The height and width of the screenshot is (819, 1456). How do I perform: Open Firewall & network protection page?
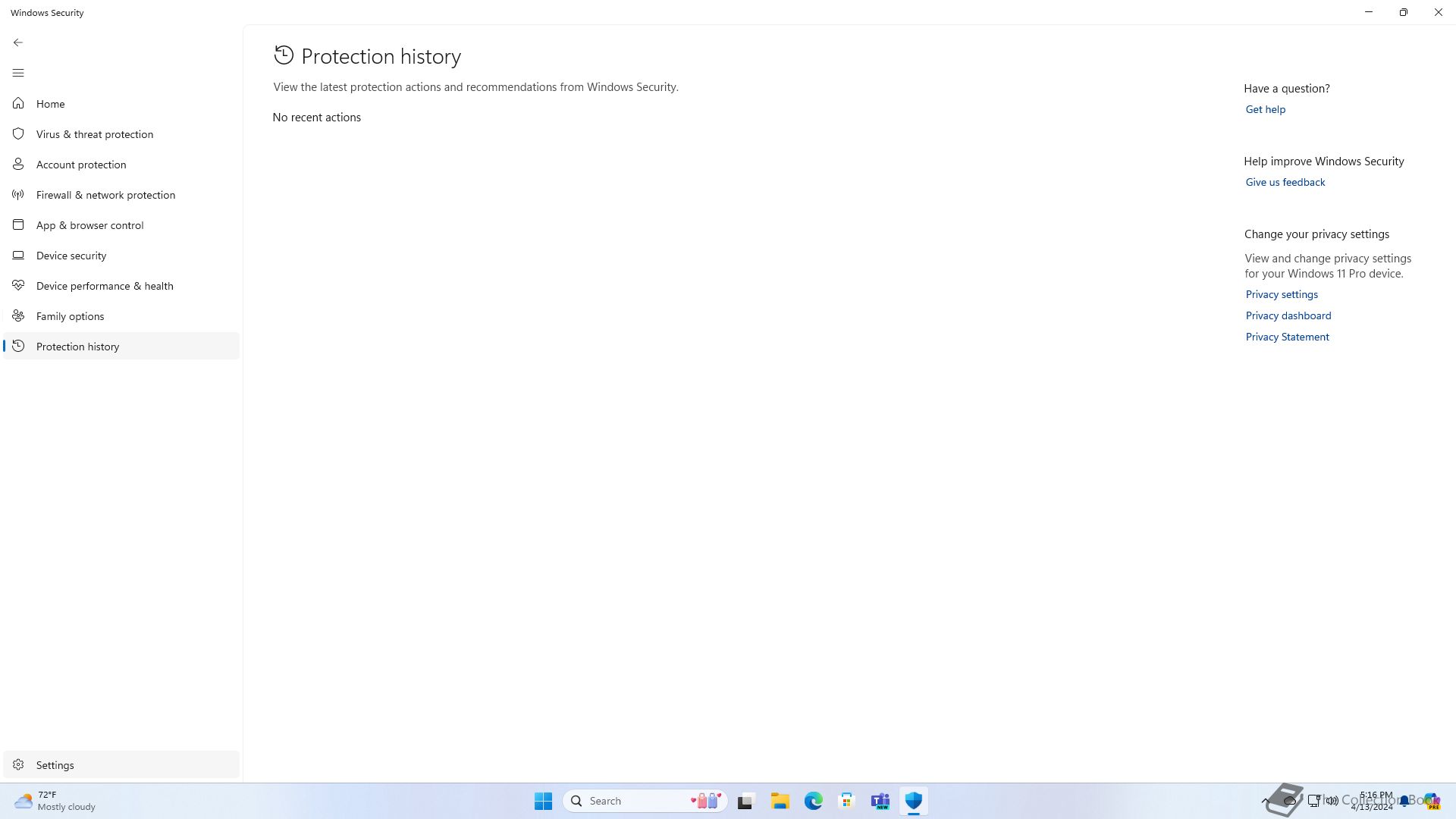coord(121,195)
